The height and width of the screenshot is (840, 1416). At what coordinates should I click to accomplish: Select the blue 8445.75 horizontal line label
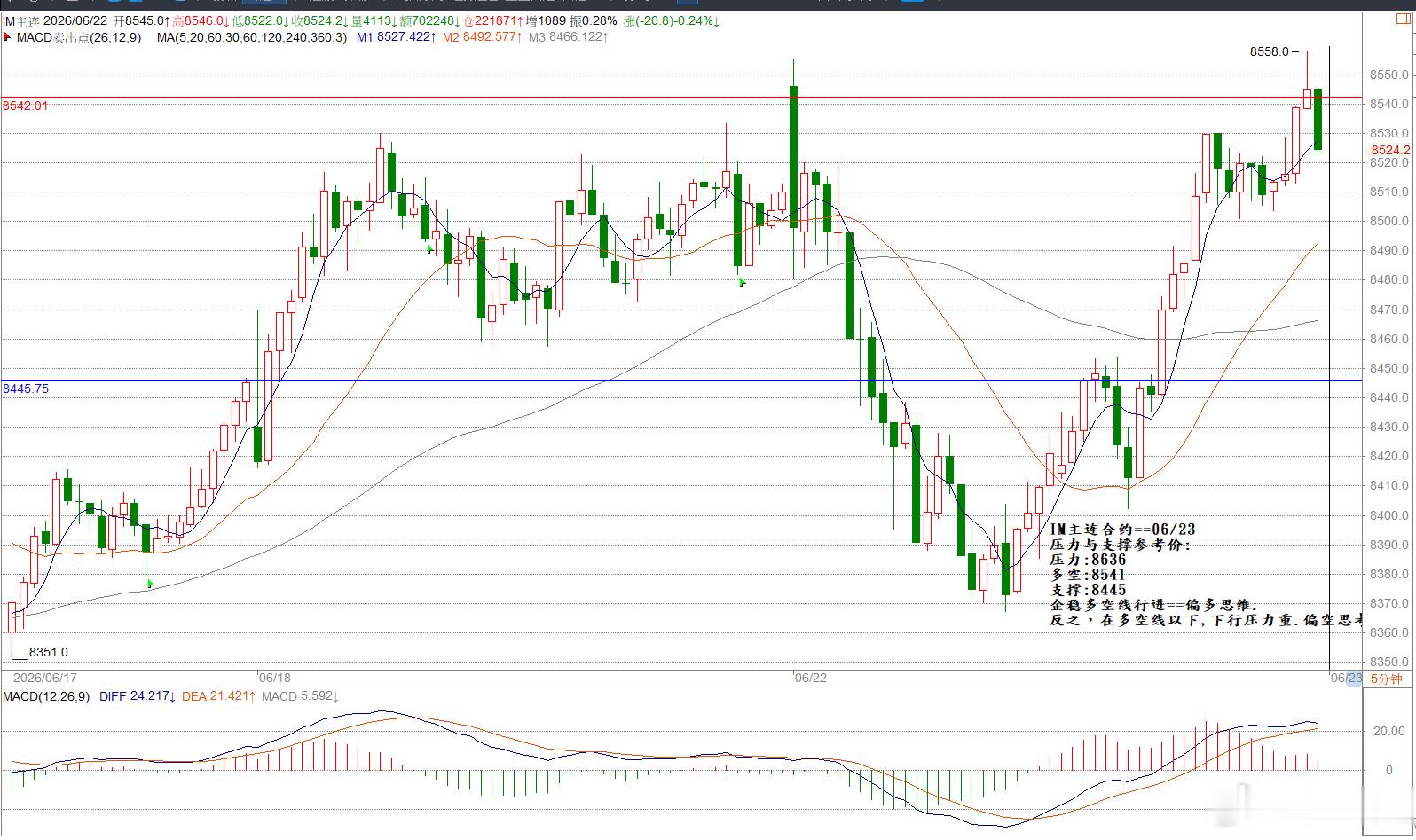26,389
